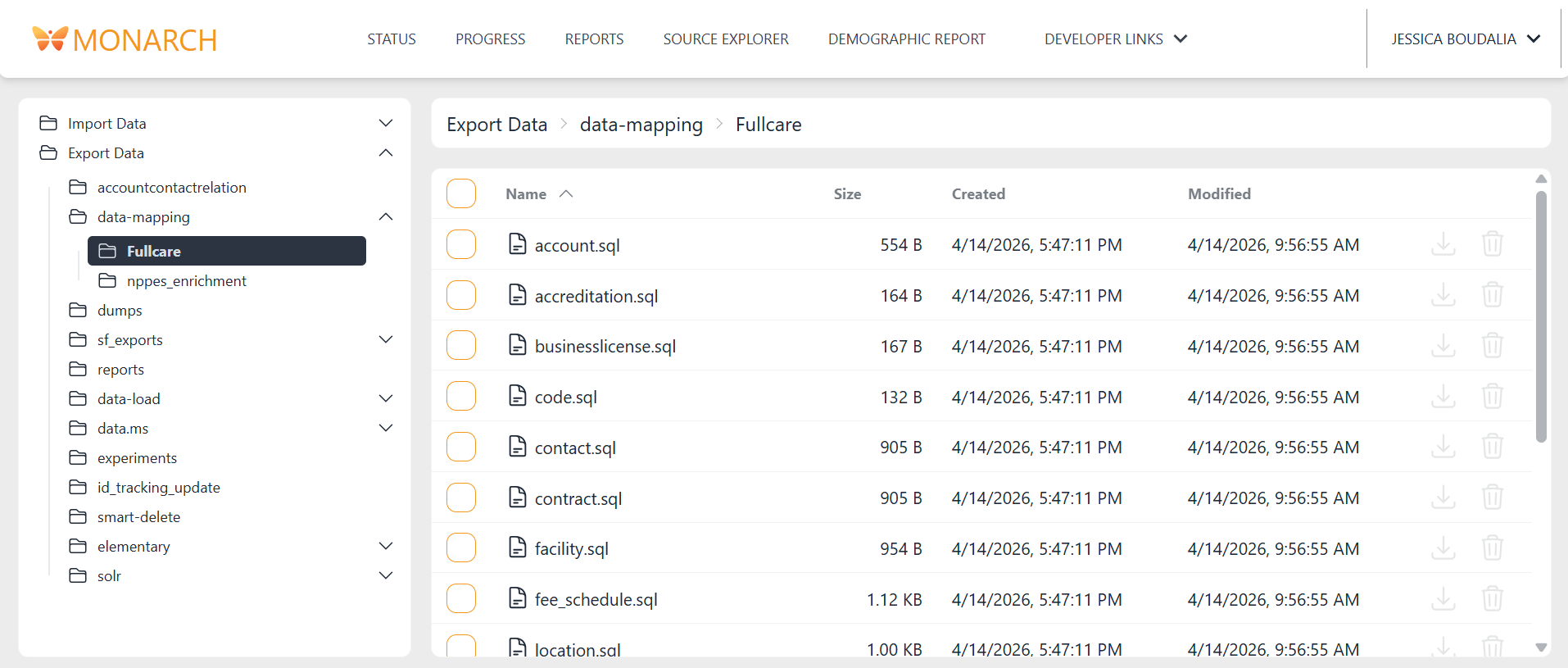Viewport: 1568px width, 668px height.
Task: Download the facility.sql file
Action: coord(1443,548)
